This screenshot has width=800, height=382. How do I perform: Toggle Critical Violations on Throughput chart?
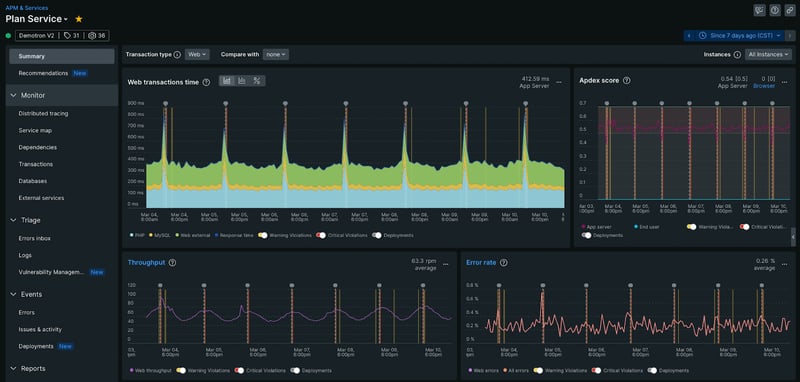click(x=239, y=371)
